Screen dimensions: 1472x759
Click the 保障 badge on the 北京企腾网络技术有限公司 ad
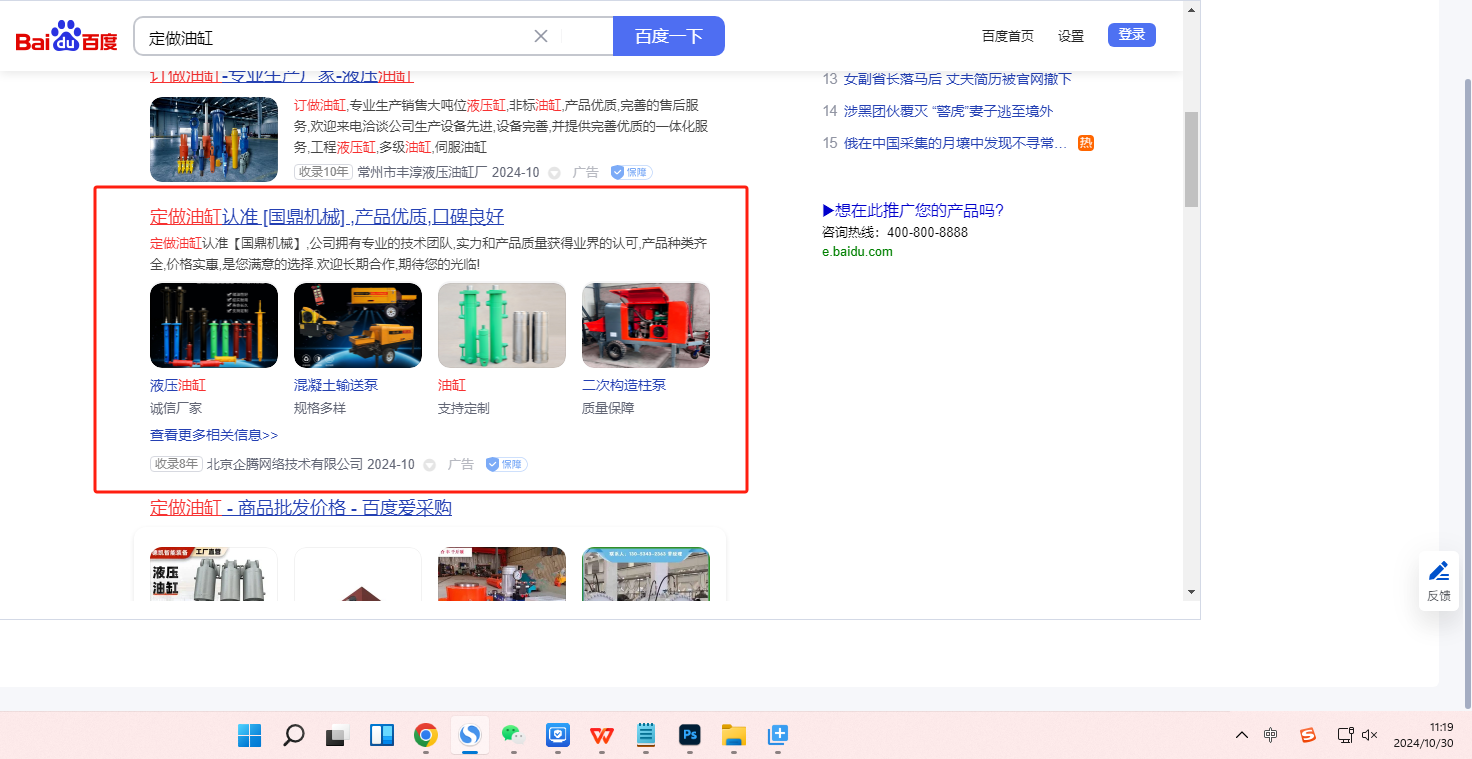pyautogui.click(x=506, y=464)
